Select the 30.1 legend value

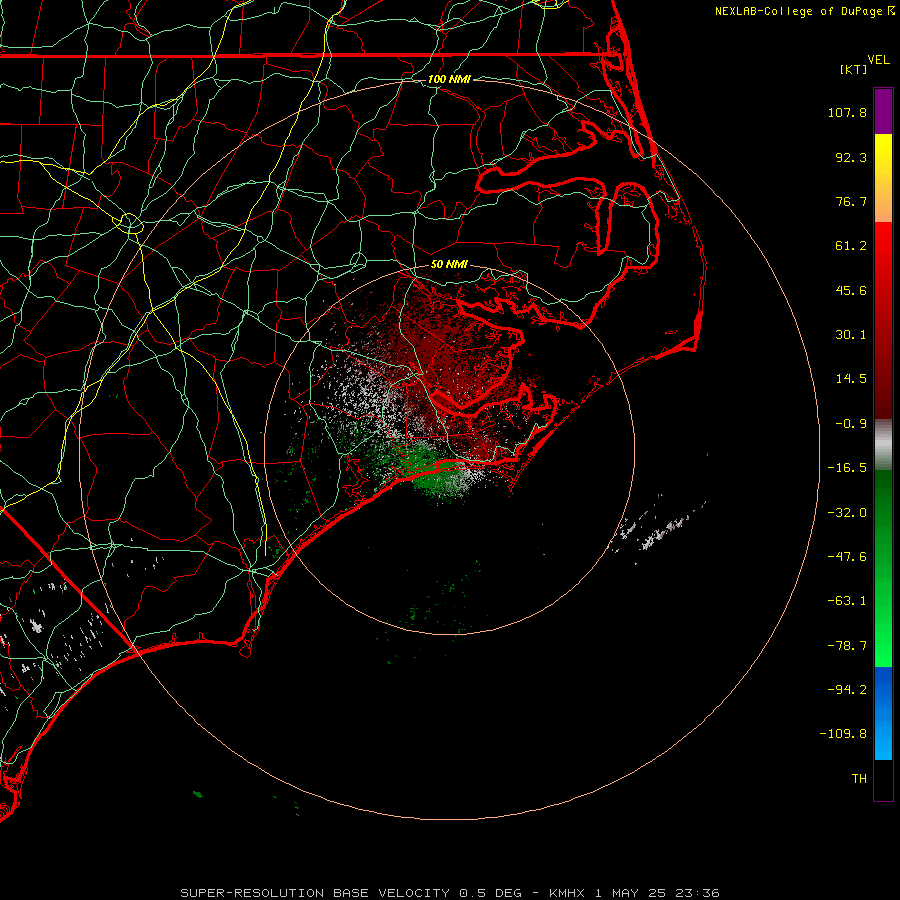pos(851,335)
